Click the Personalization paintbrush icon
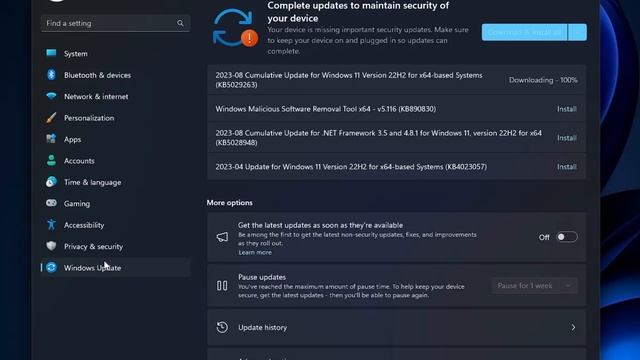The image size is (640, 360). click(51, 118)
